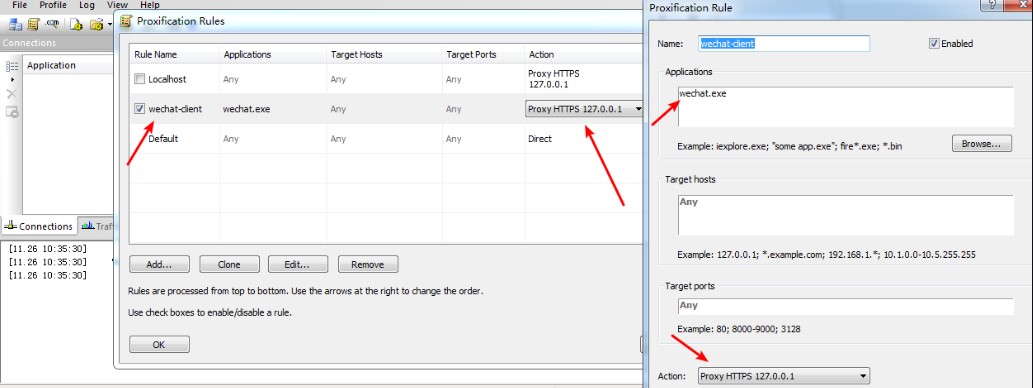Click the Application column header in Connections pane
The width and height of the screenshot is (1033, 388).
click(x=69, y=65)
